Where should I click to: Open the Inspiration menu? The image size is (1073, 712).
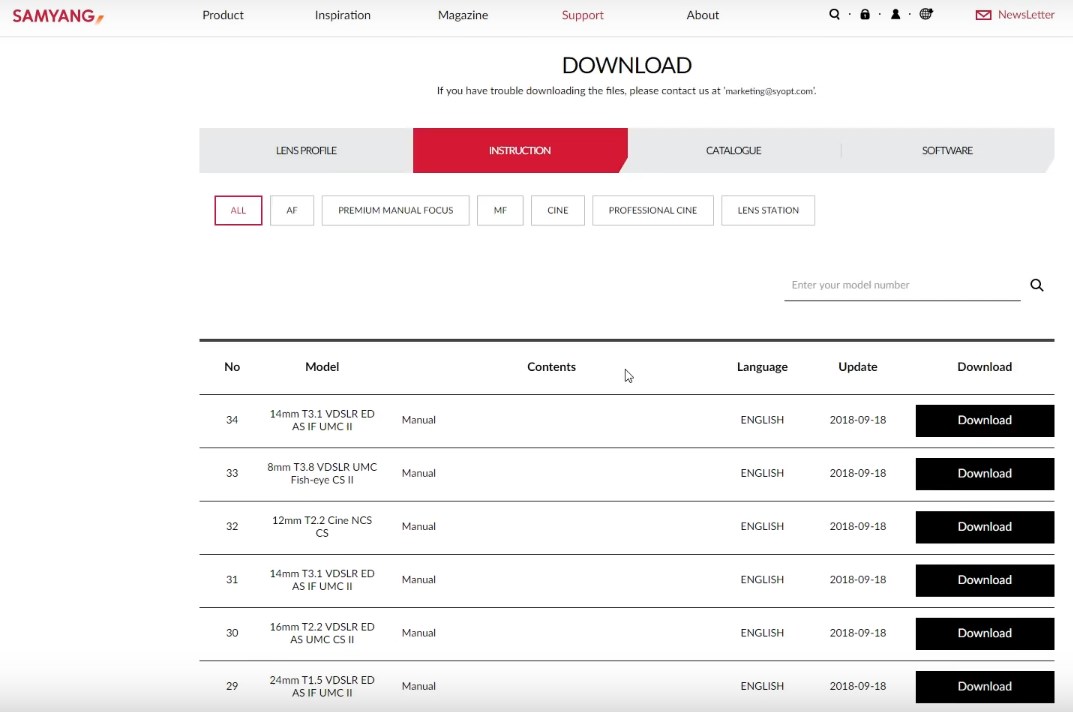tap(342, 15)
